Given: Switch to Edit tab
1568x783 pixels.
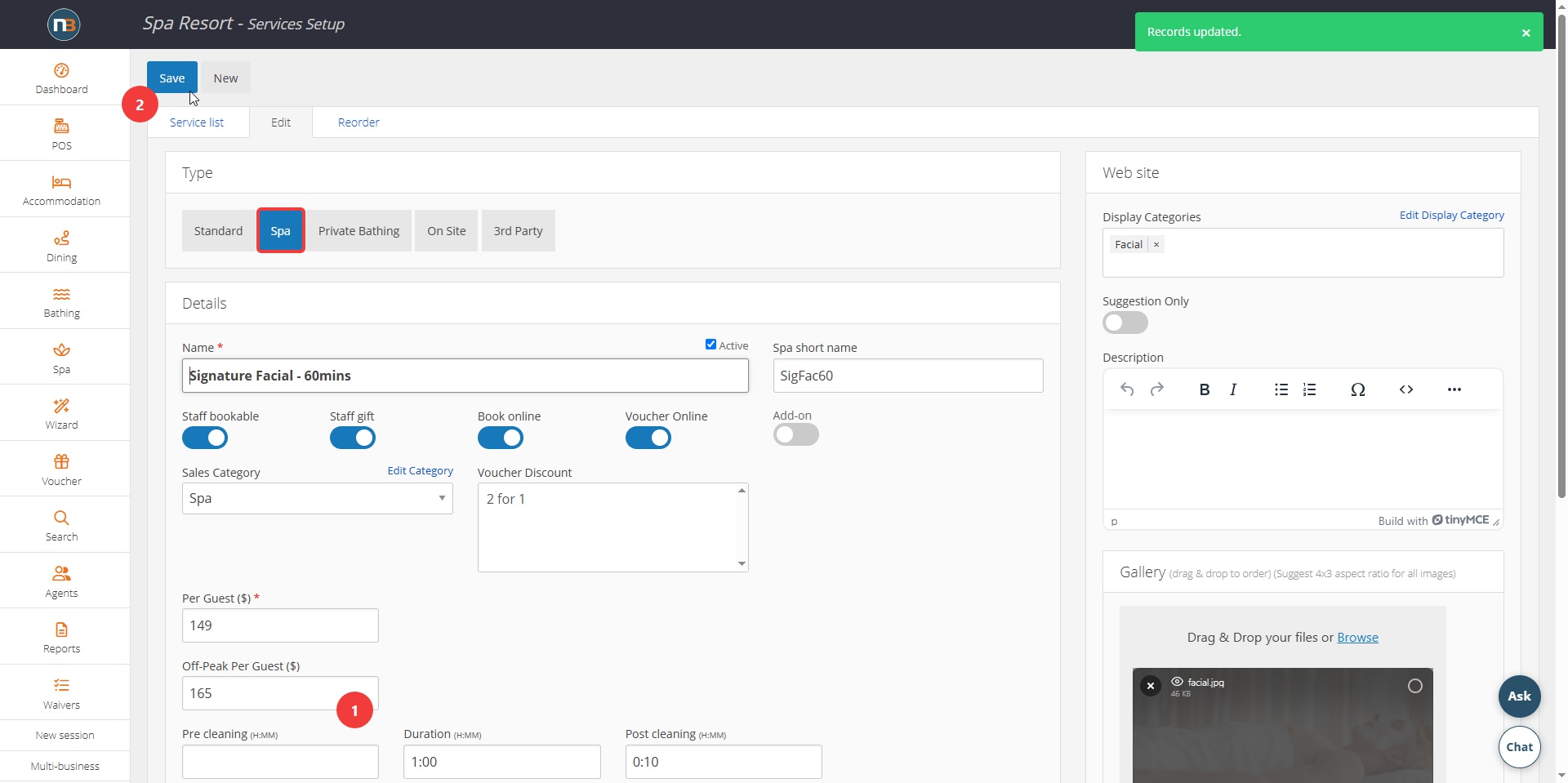Looking at the screenshot, I should coord(281,122).
